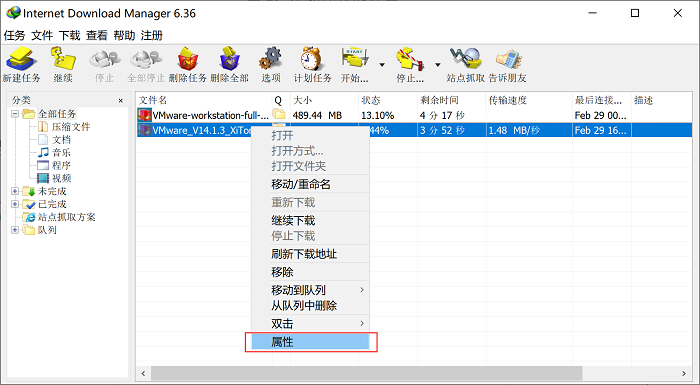
Task: Select 全部任务 category
Action: [57, 114]
